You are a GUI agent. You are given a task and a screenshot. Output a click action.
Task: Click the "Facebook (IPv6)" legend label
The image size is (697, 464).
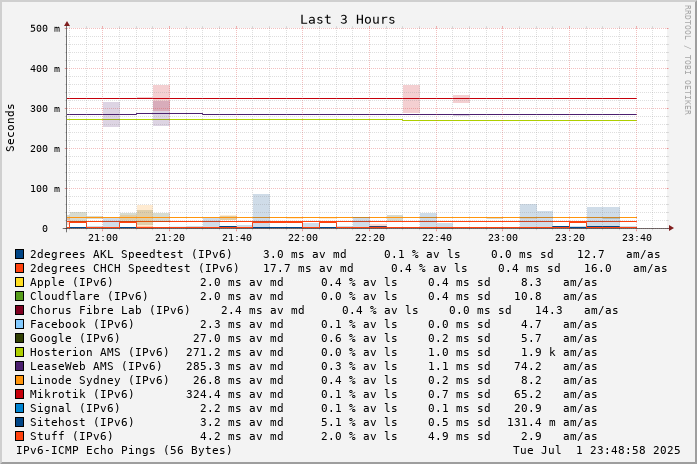pyautogui.click(x=82, y=324)
